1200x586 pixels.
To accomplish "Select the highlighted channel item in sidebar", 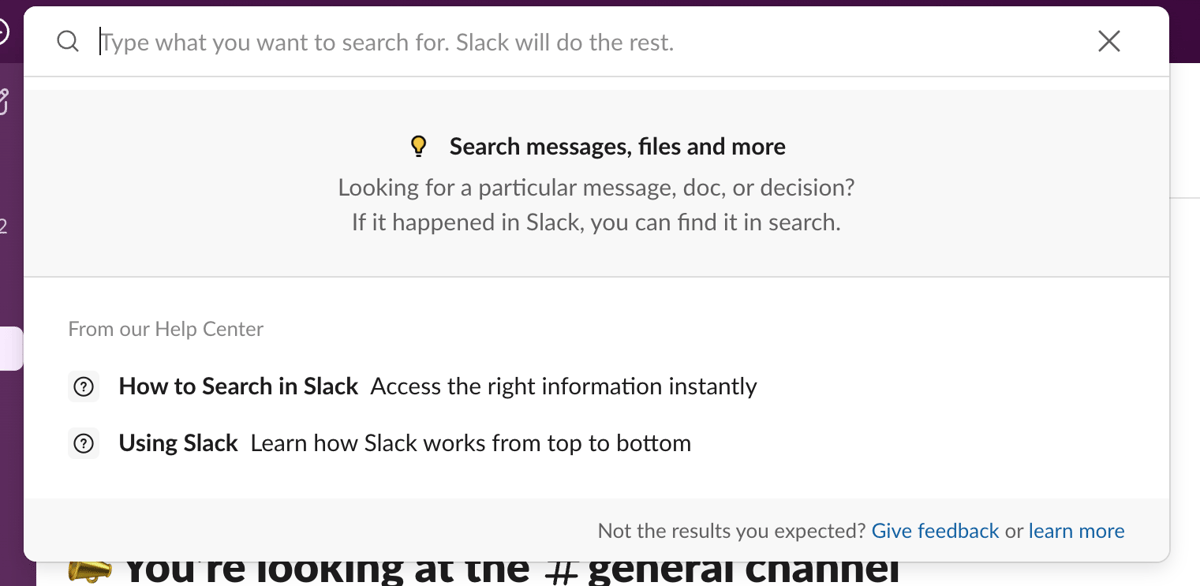I will (x=8, y=348).
